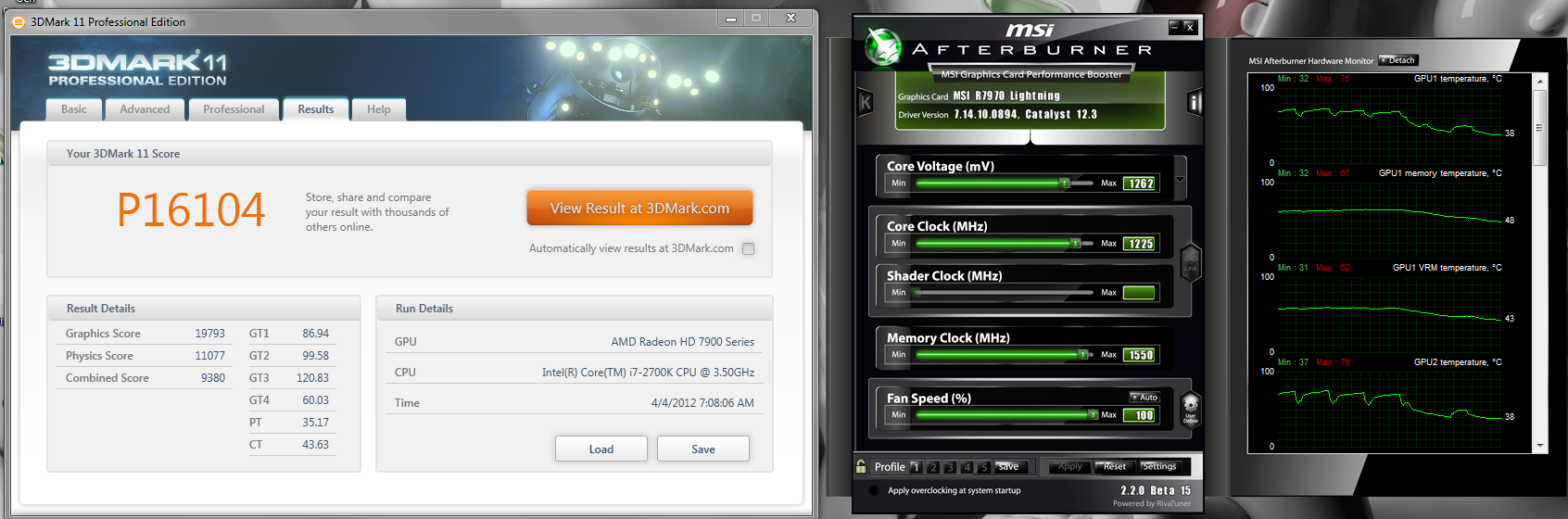Toggle Apply overclocking at system startup
The image size is (1568, 519).
pyautogui.click(x=874, y=490)
